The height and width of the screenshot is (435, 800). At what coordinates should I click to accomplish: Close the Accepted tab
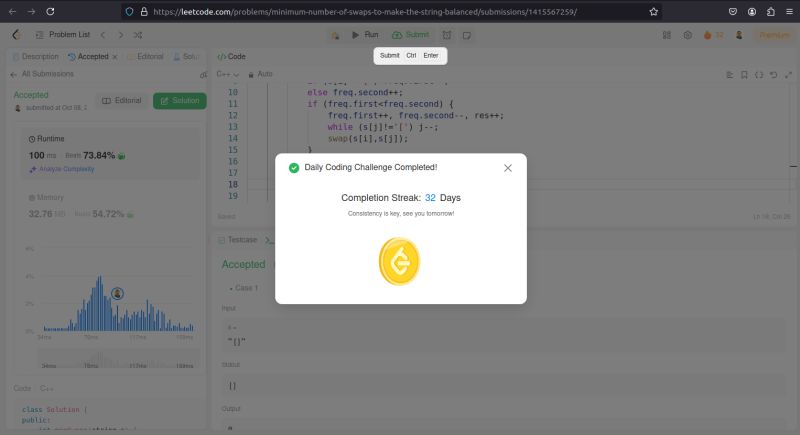[x=115, y=57]
